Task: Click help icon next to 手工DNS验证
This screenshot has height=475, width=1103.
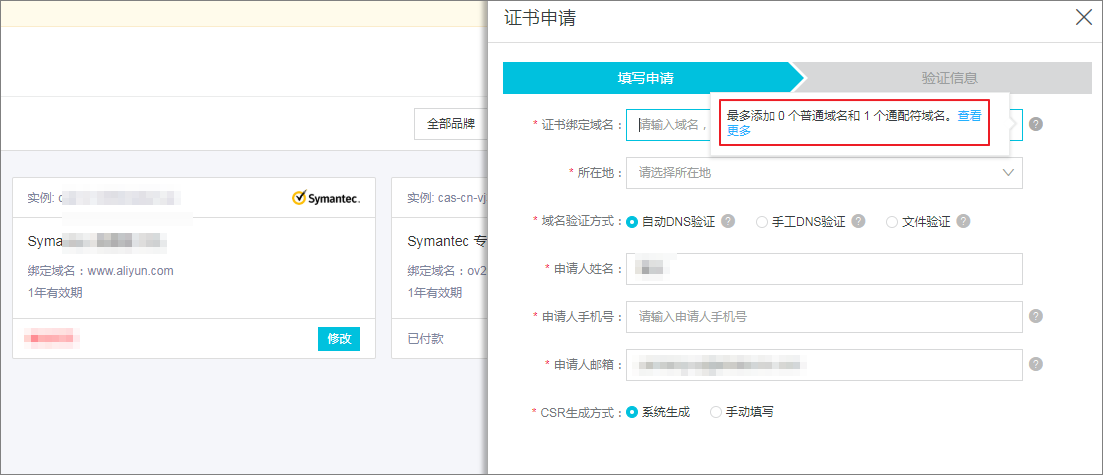Action: 858,221
